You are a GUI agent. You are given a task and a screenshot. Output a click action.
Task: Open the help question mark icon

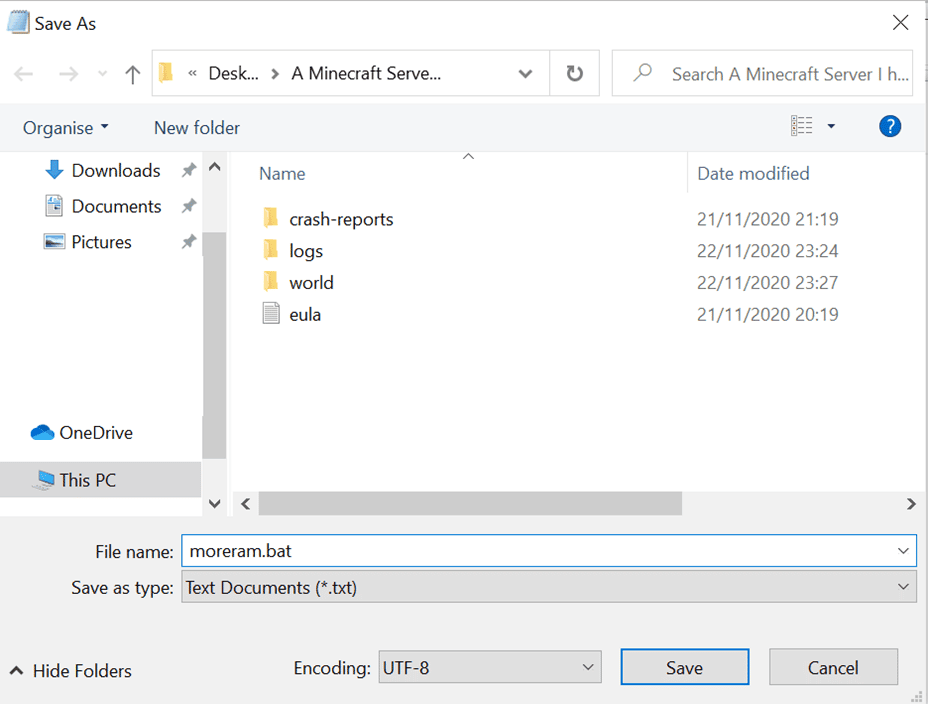point(889,126)
